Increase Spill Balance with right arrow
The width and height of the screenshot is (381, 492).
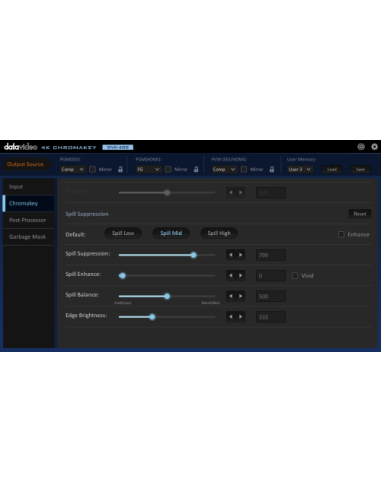tap(240, 296)
